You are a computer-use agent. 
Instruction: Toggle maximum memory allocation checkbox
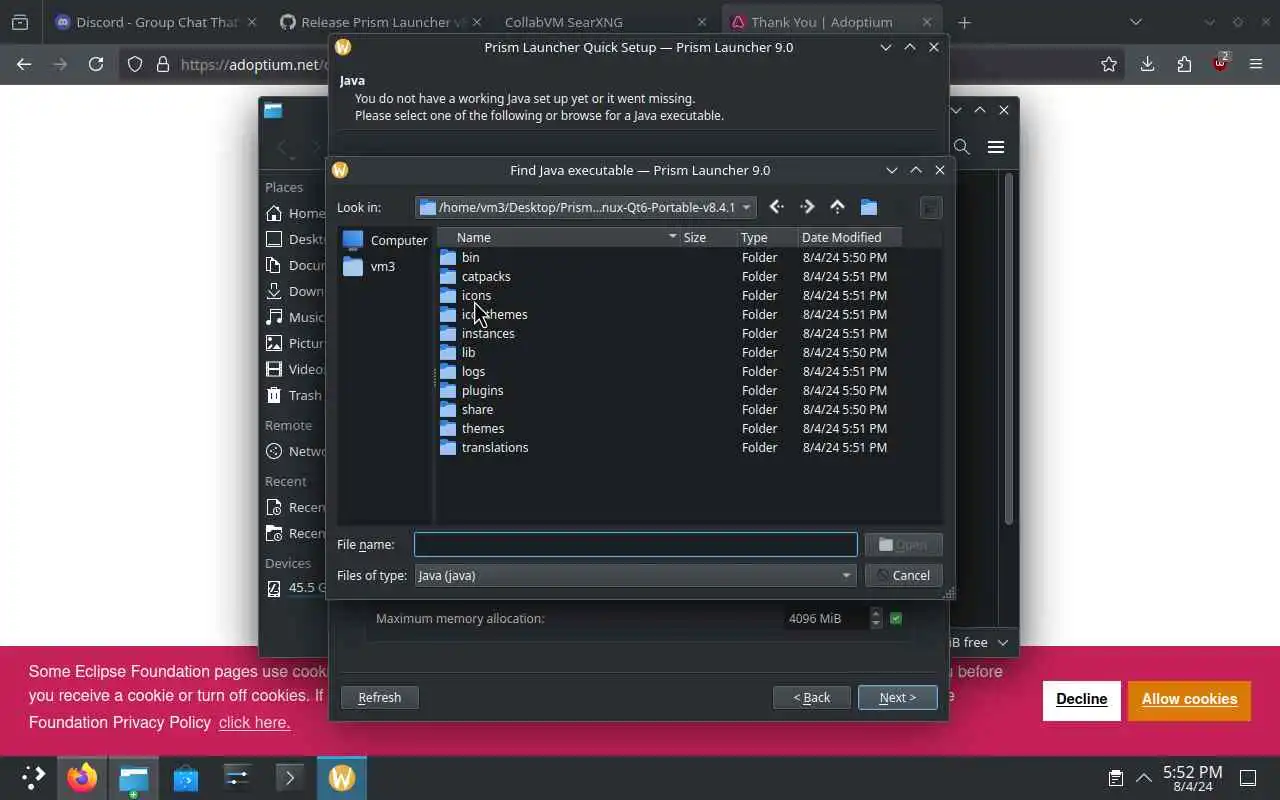[x=896, y=619]
